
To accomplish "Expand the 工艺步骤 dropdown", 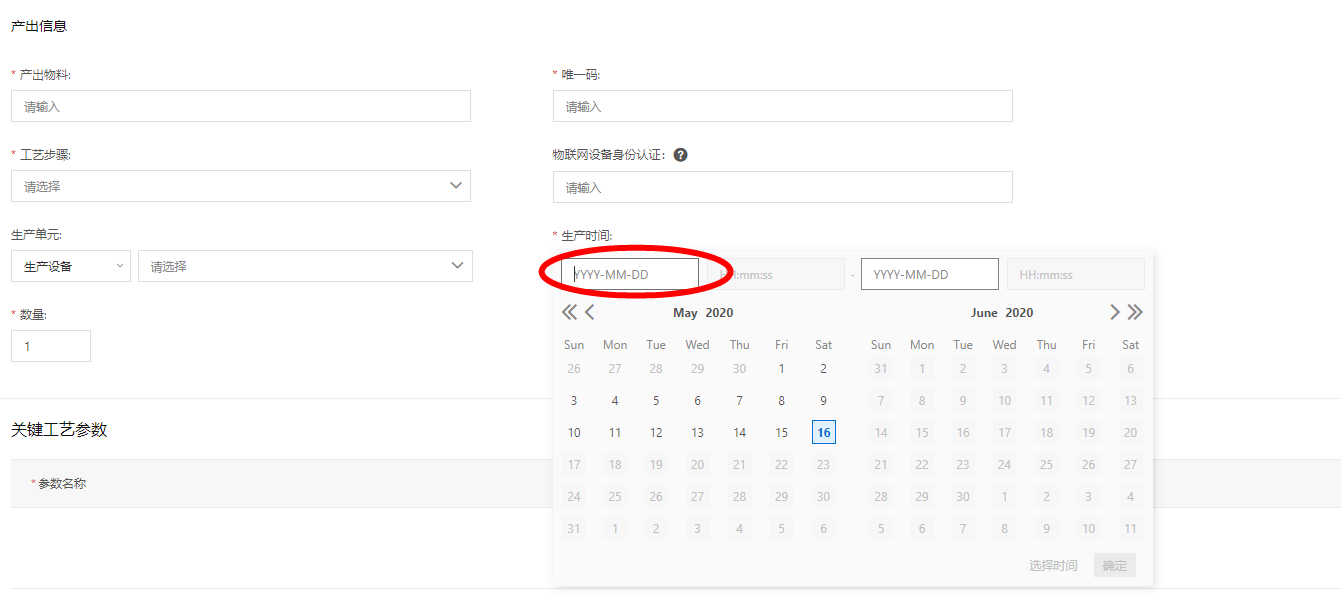I will (241, 186).
